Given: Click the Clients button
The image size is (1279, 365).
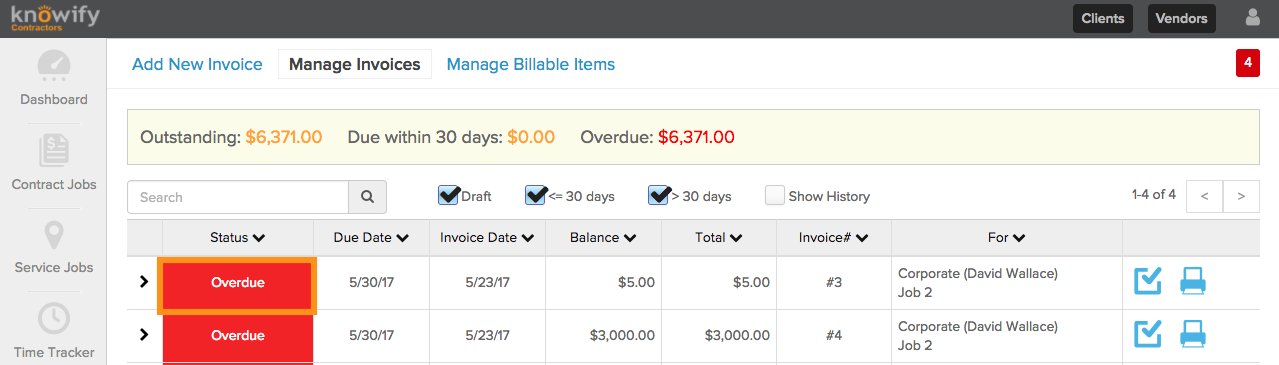Looking at the screenshot, I should 1103,18.
